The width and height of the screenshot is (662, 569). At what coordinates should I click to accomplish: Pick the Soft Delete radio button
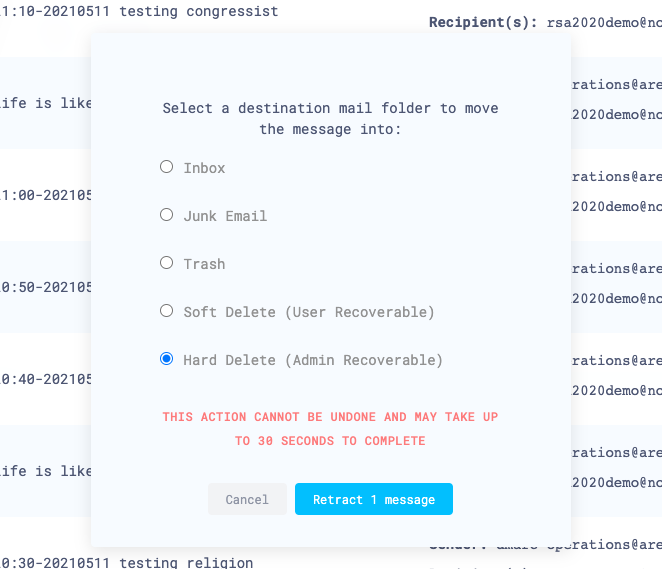point(167,311)
